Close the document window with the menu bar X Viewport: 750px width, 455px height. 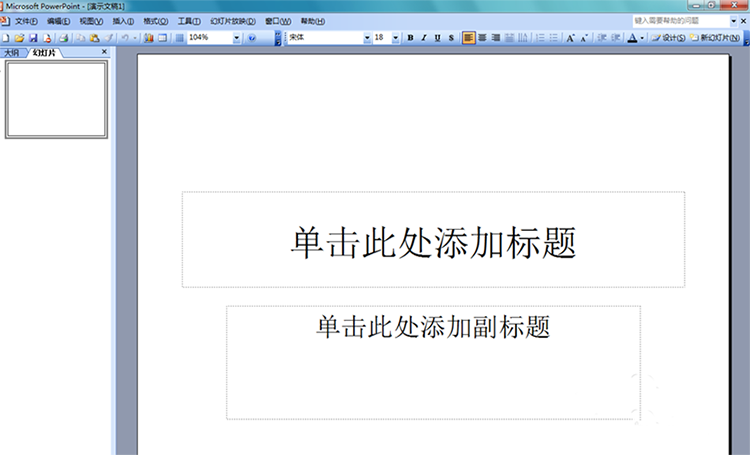pyautogui.click(x=743, y=21)
